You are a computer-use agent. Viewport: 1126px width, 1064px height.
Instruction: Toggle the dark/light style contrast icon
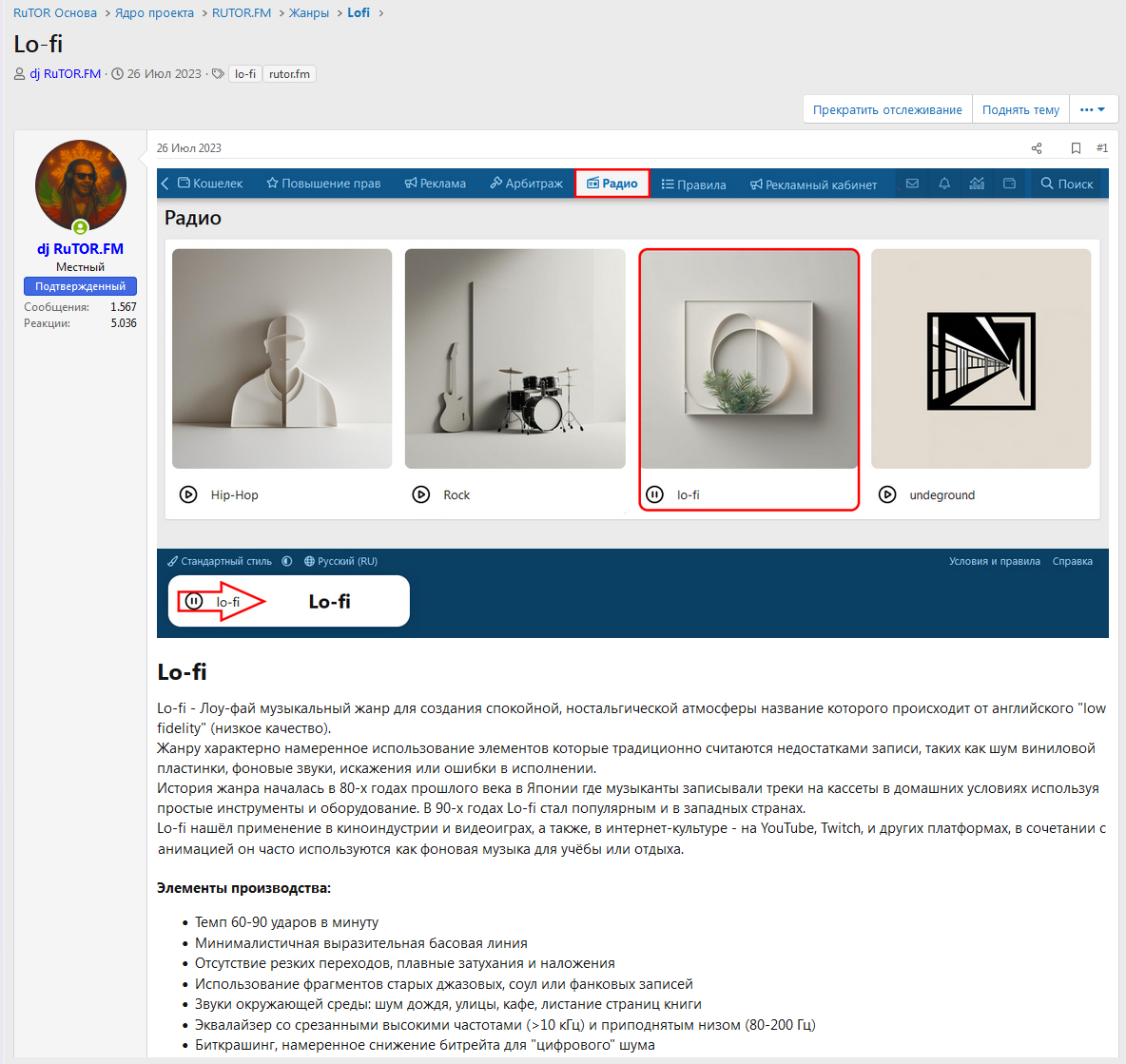[287, 561]
